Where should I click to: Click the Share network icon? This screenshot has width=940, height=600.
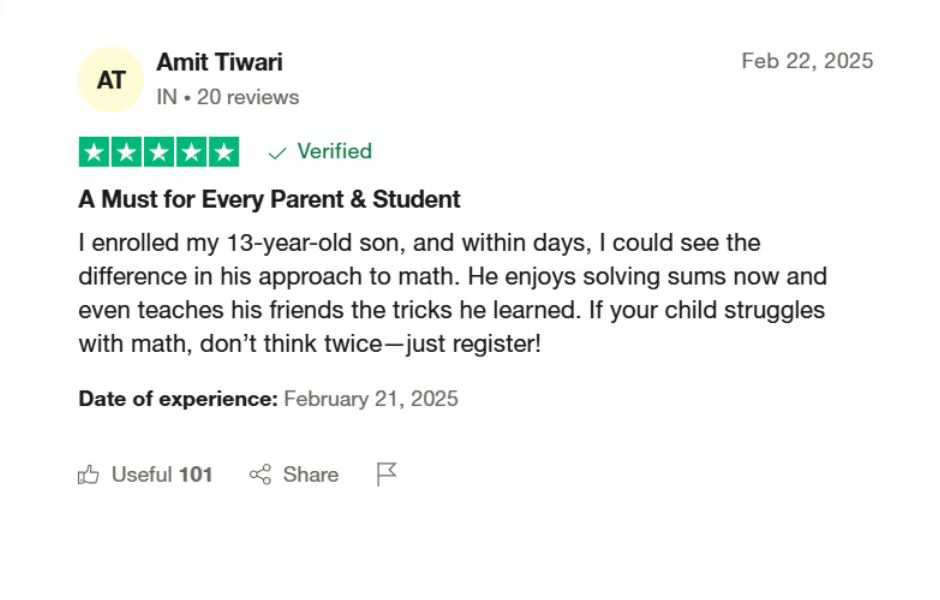260,475
